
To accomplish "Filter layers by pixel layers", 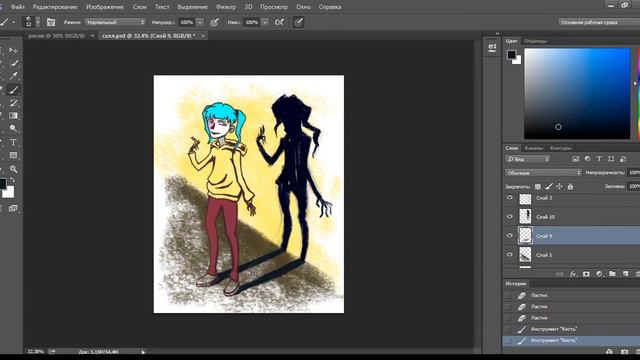I will 576,159.
